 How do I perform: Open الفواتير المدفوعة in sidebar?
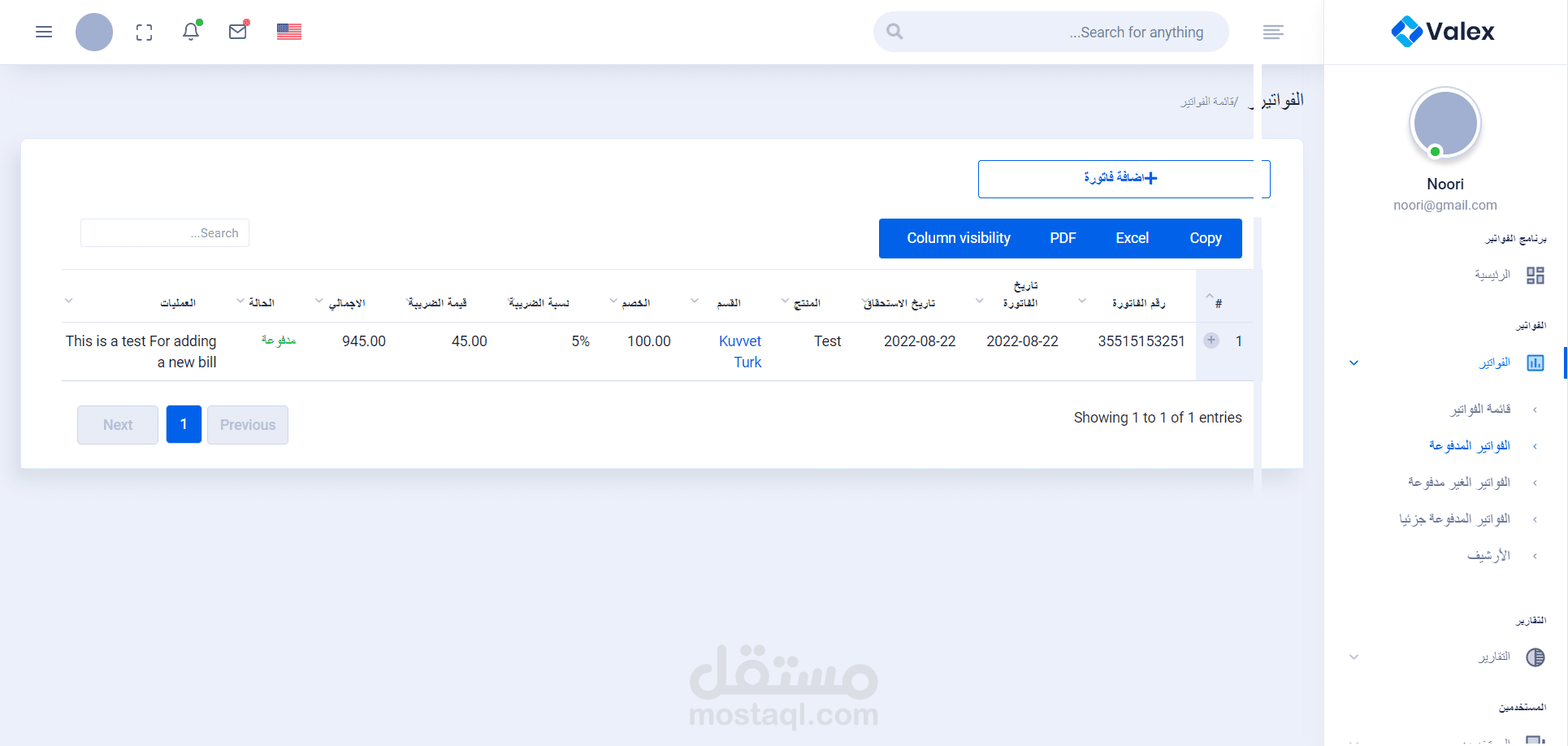[1469, 445]
